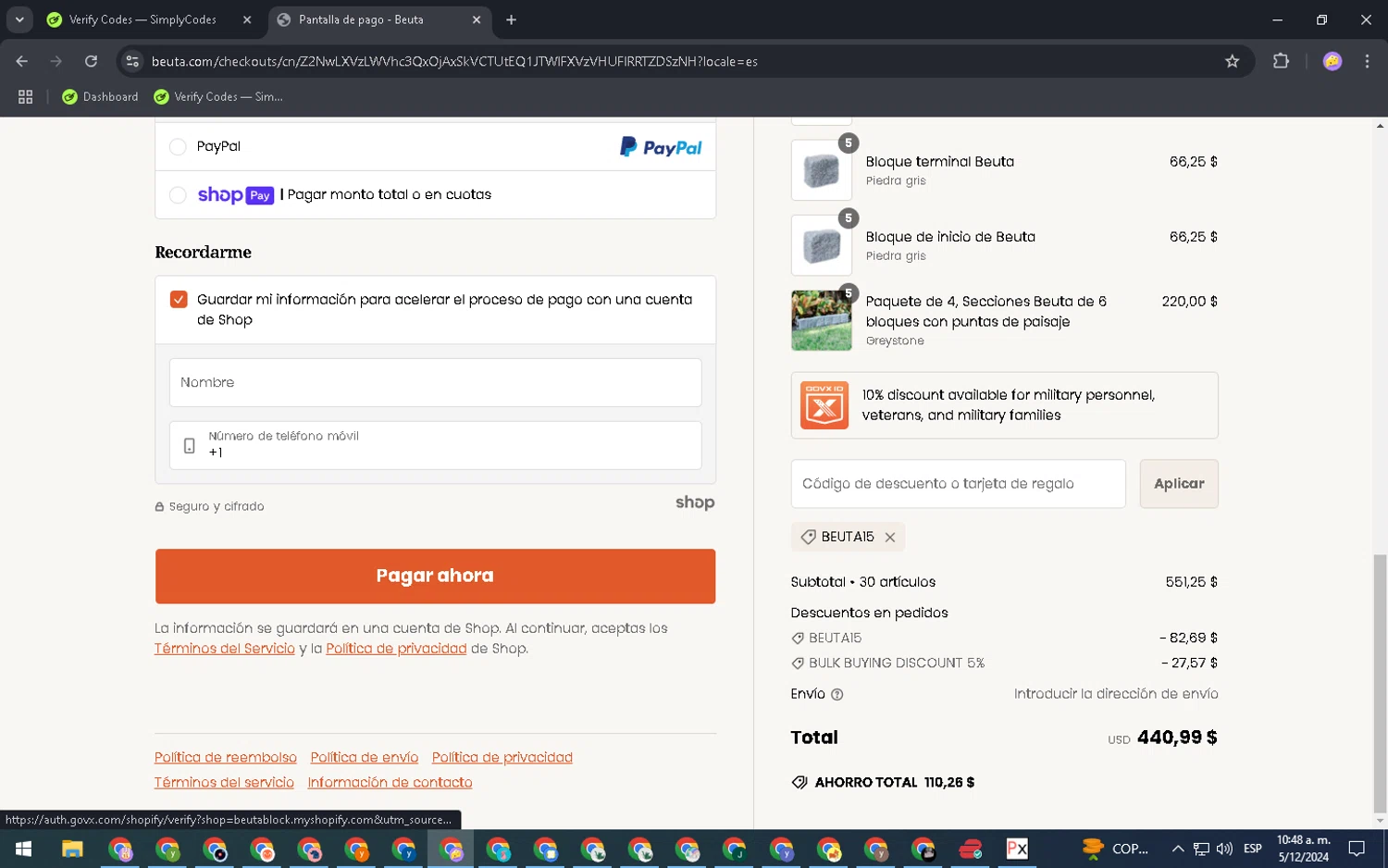Open the Chrome profile avatar
The width and height of the screenshot is (1388, 868).
tap(1332, 61)
